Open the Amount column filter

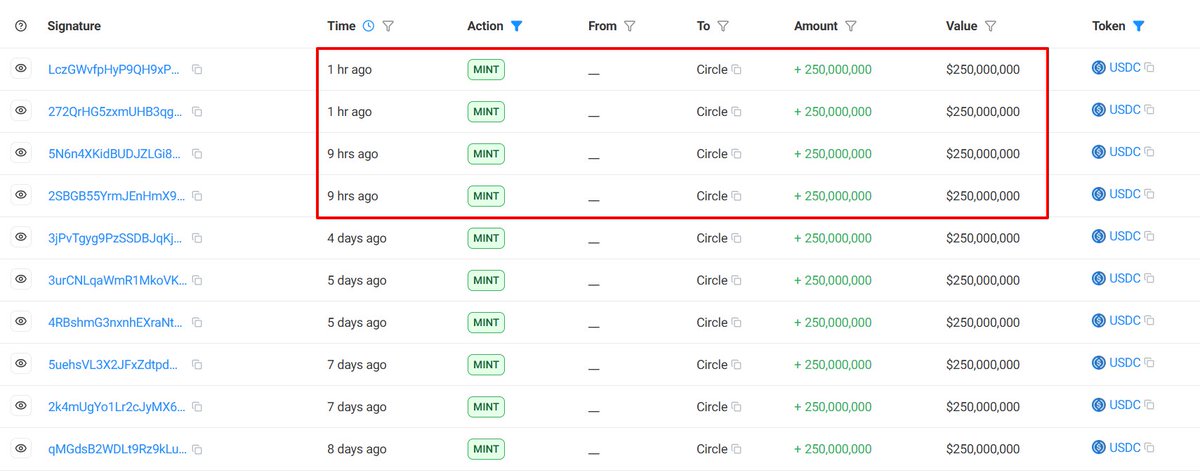(851, 26)
